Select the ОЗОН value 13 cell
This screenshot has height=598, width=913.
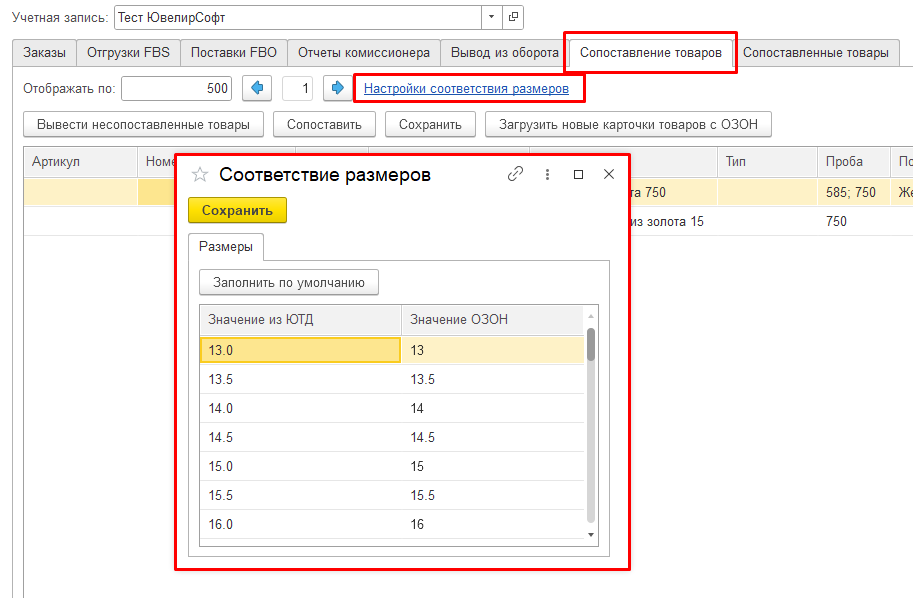coord(493,350)
